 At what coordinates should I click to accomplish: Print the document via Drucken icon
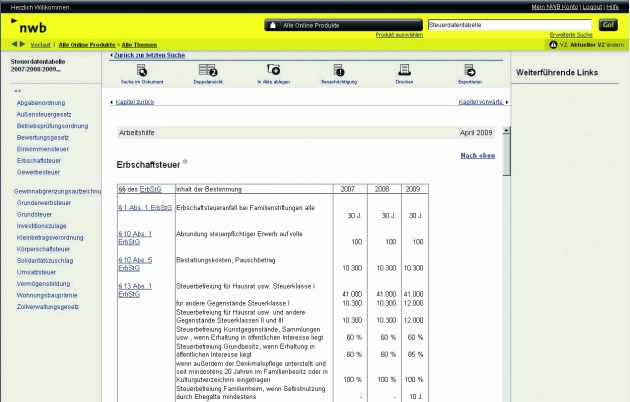click(x=404, y=69)
